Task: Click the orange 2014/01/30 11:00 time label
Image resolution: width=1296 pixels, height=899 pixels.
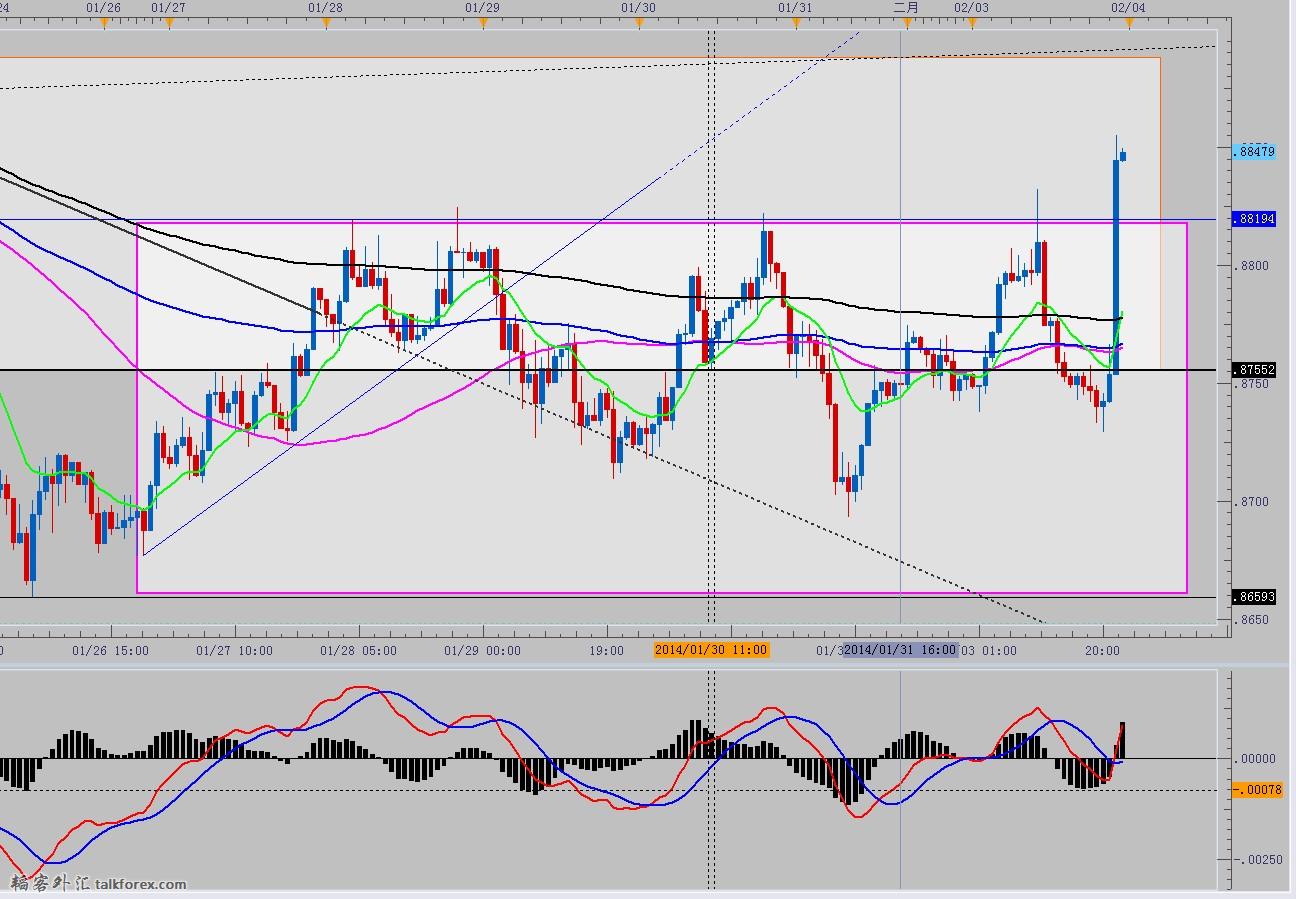Action: coord(711,650)
